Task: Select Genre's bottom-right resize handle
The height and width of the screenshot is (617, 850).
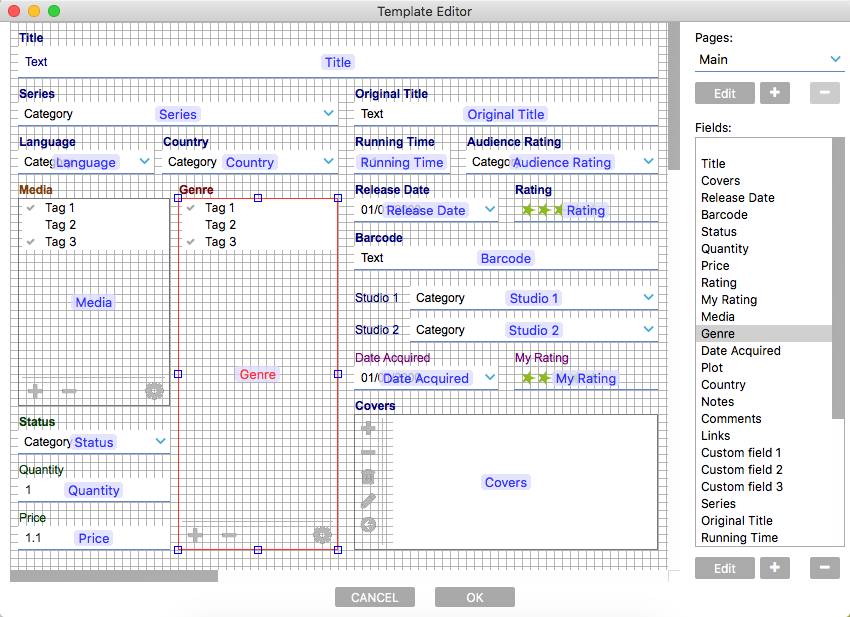Action: coord(338,550)
